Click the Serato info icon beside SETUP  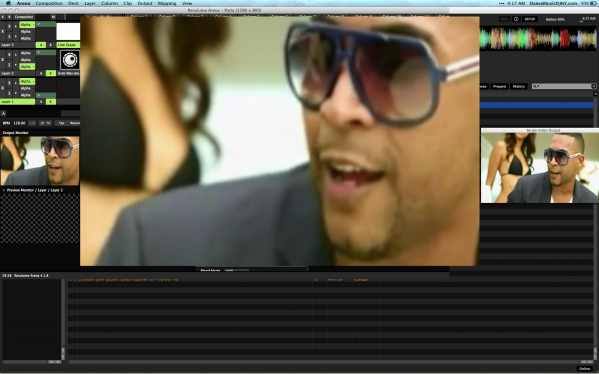[x=516, y=19]
